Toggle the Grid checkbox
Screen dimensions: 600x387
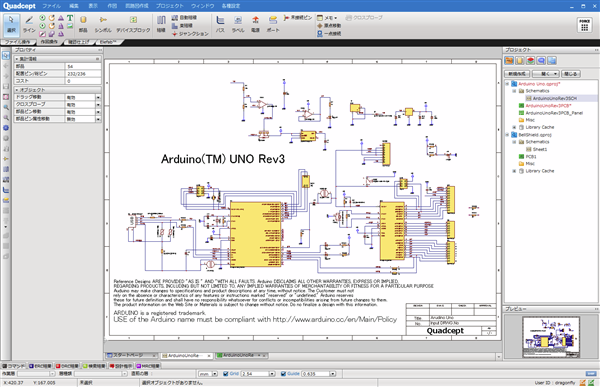(x=226, y=374)
